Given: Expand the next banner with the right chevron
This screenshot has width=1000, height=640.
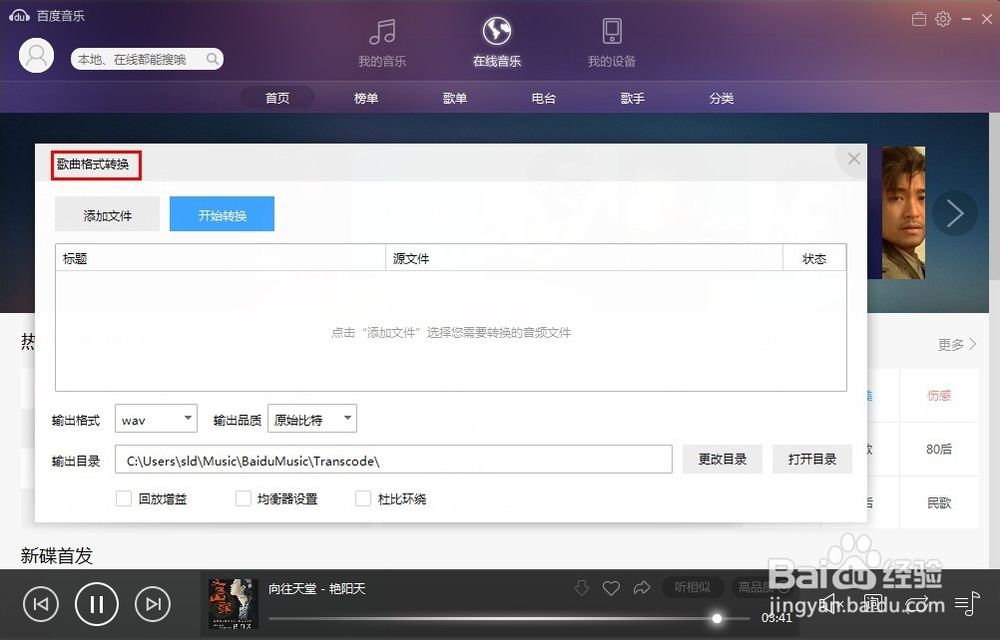Looking at the screenshot, I should [x=955, y=213].
